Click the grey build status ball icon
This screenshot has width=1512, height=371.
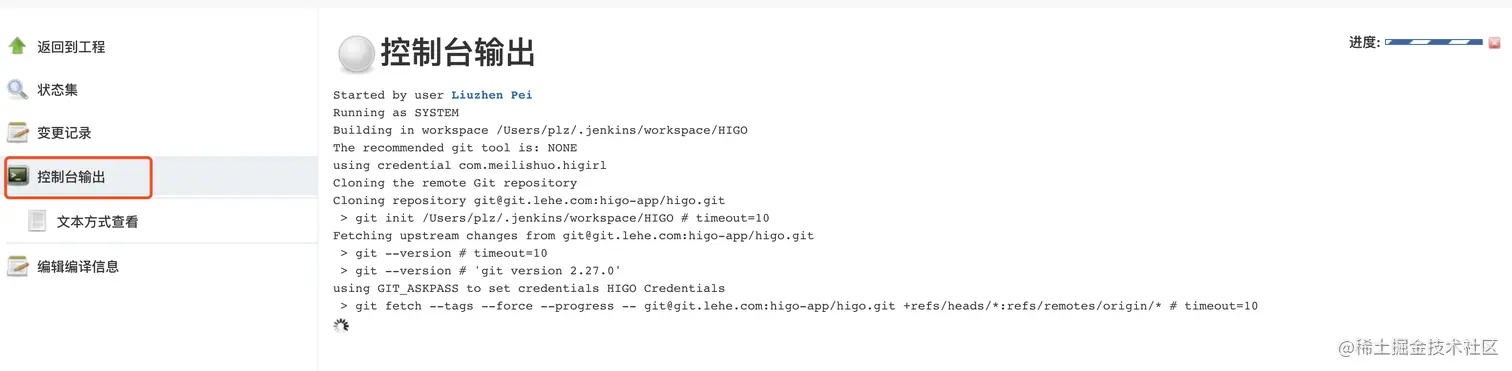[356, 55]
